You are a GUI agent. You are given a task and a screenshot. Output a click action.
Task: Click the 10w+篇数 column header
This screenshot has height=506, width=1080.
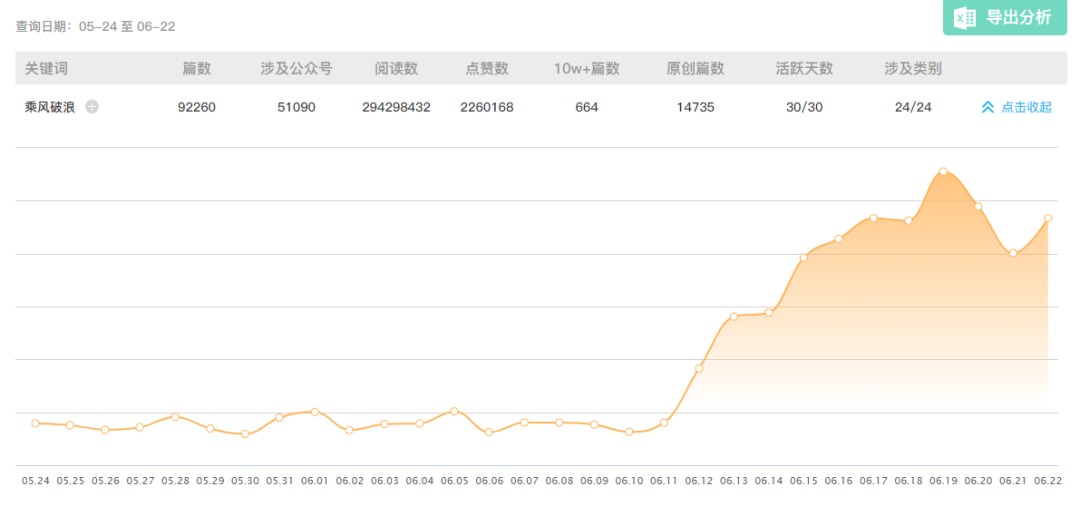click(586, 69)
